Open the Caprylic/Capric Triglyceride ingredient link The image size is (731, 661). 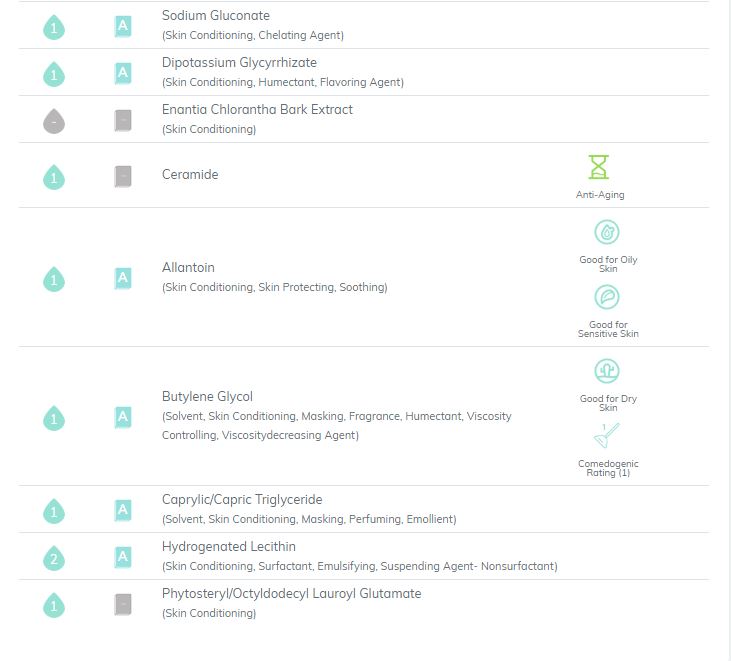[x=242, y=500]
